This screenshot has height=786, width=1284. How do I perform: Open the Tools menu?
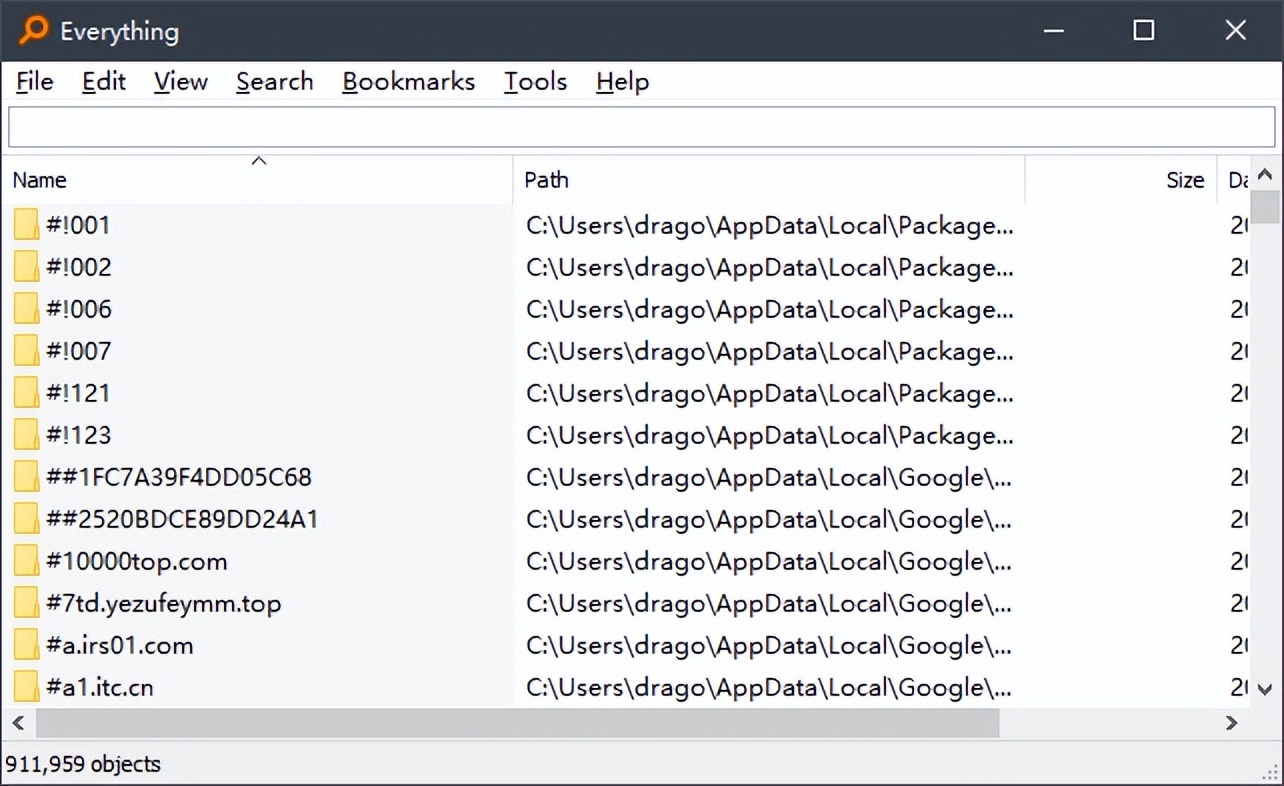pyautogui.click(x=535, y=82)
